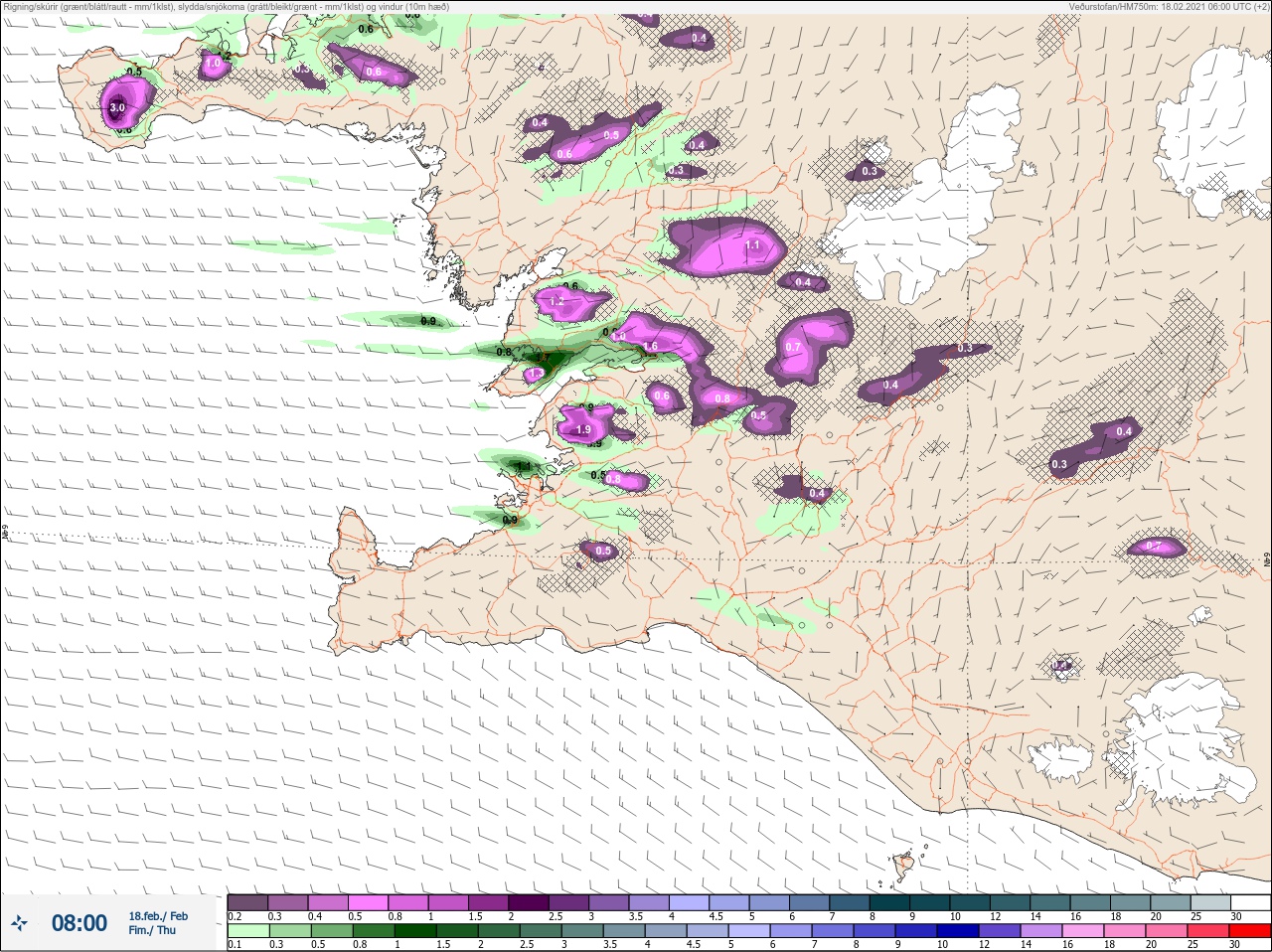Pick upper legend swatch starting at 1.5

488,902
